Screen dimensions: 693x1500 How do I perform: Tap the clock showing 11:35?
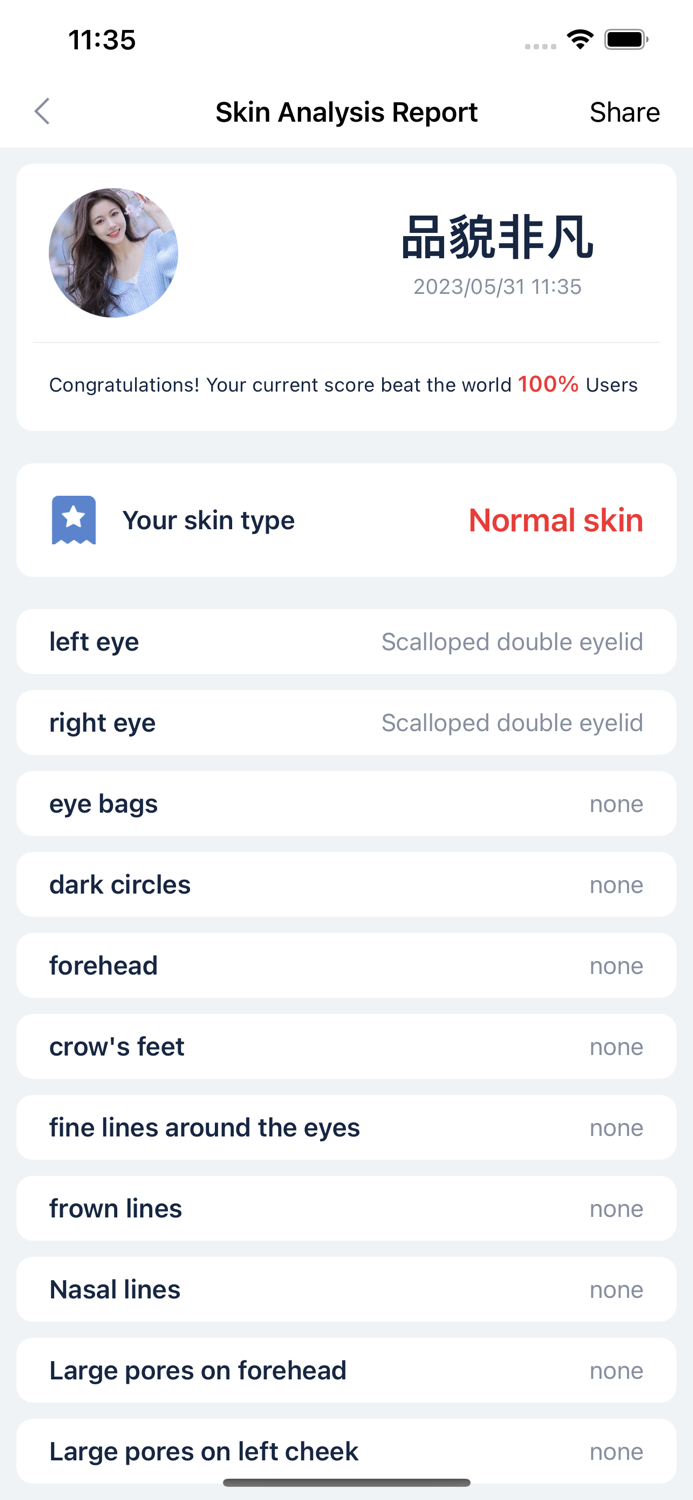pos(103,40)
